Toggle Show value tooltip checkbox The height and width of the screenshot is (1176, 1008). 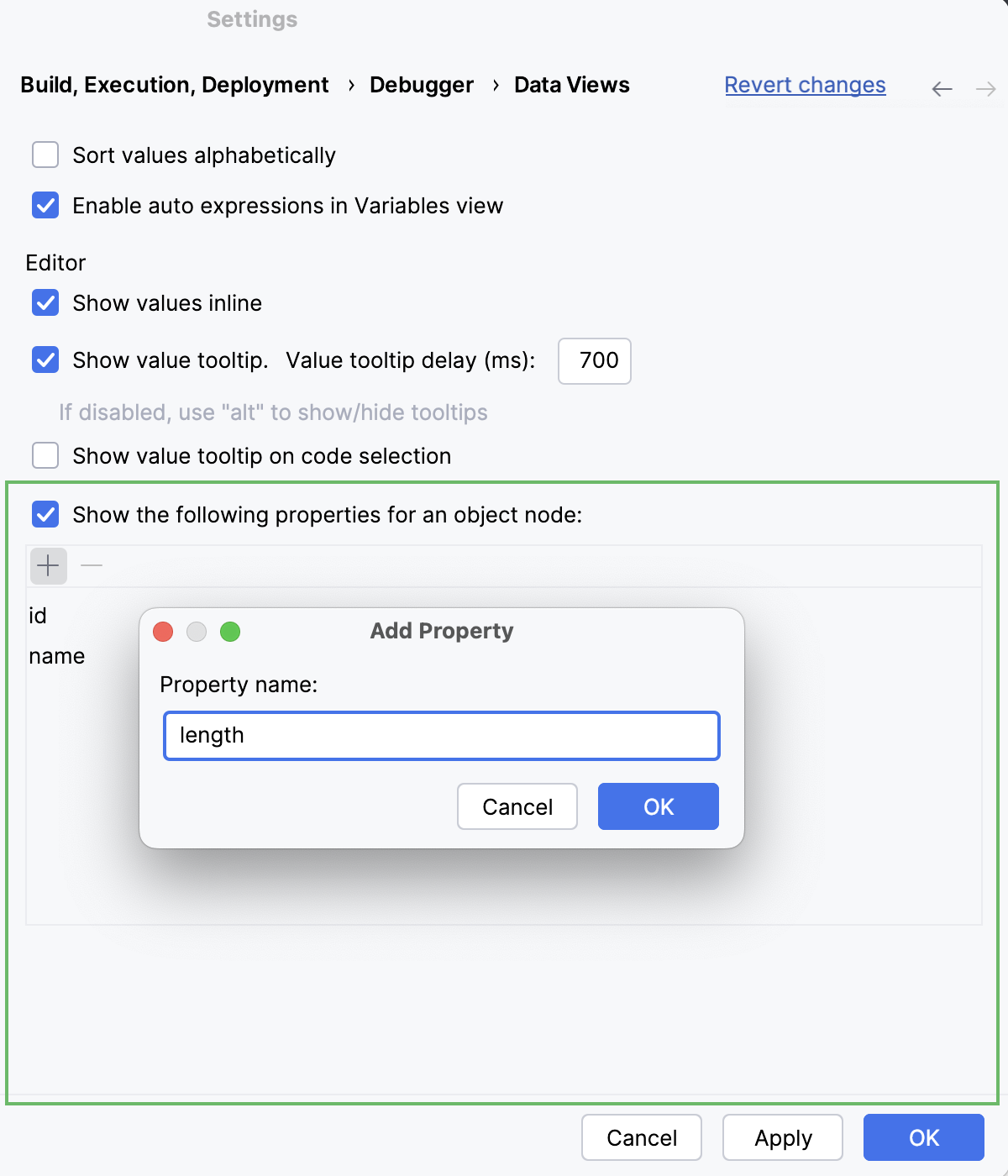click(x=45, y=360)
